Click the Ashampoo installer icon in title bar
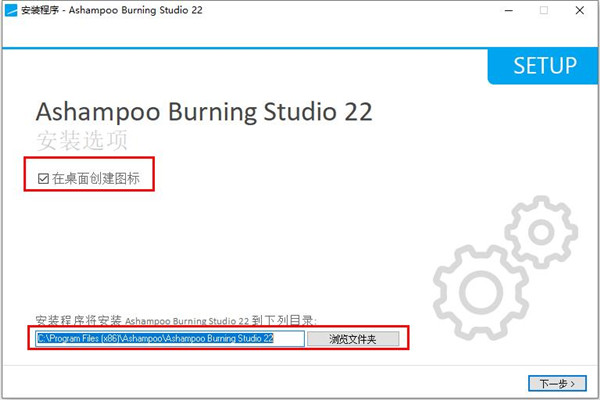The width and height of the screenshot is (600, 400). pos(10,10)
